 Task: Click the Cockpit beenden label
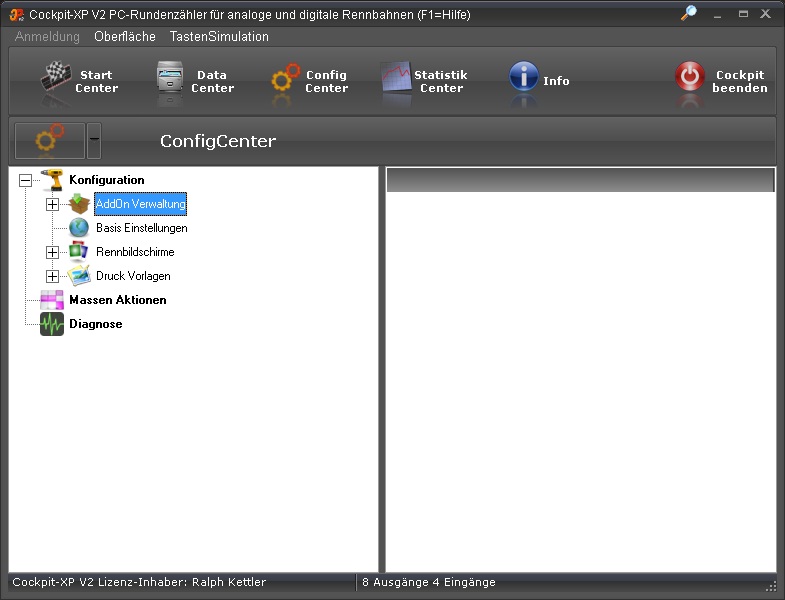739,81
